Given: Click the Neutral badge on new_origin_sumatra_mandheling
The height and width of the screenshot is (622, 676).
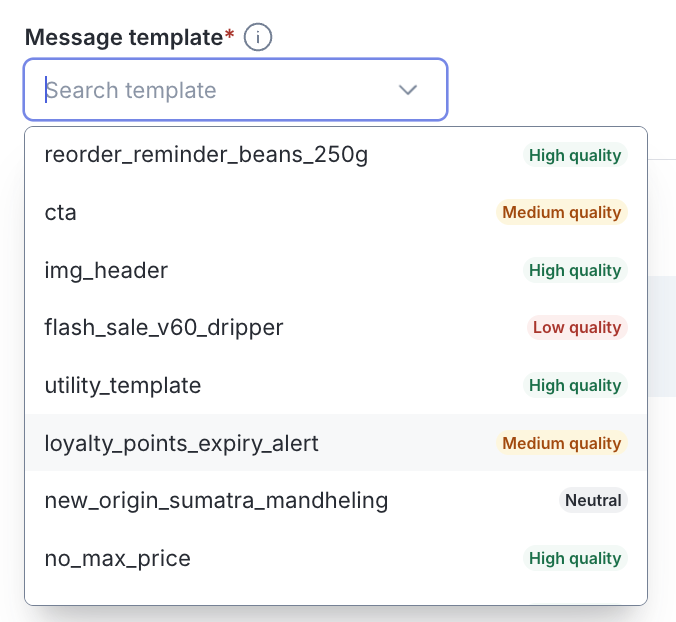Looking at the screenshot, I should [x=593, y=500].
